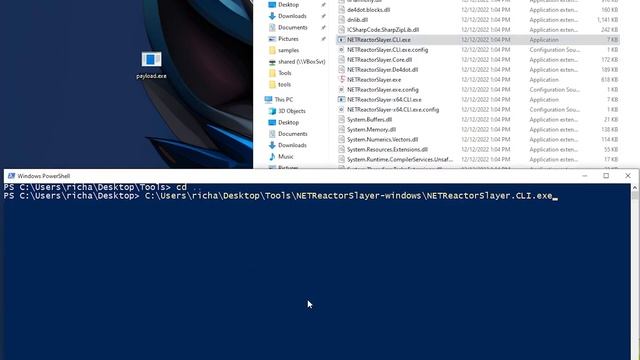The width and height of the screenshot is (640, 360).
Task: Click the gear icon of NETReactorSlayer.exe.config
Action: tap(342, 90)
